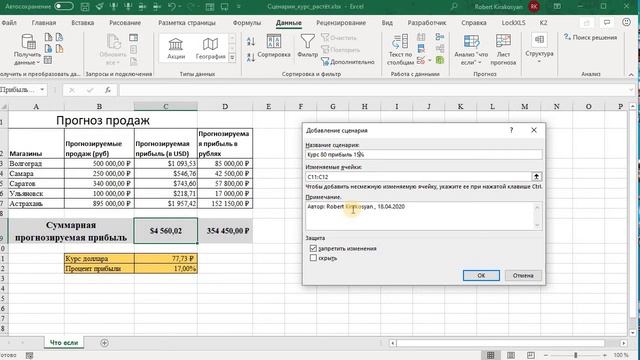This screenshot has width=640, height=360.
Task: Click the dialog help question mark
Action: click(x=511, y=130)
